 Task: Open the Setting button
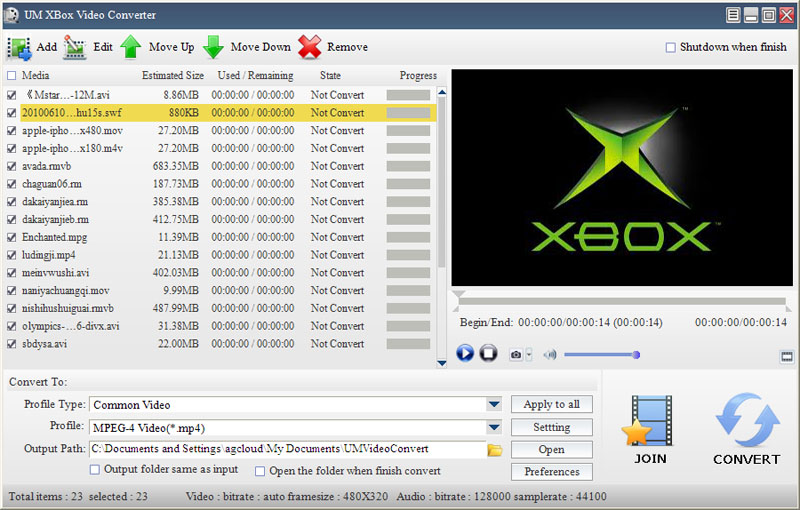click(x=552, y=427)
